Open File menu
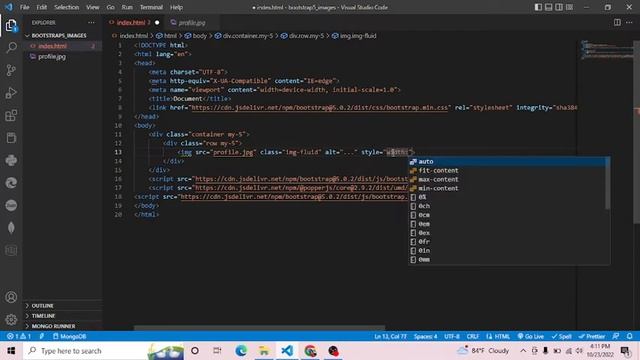 (x=24, y=7)
